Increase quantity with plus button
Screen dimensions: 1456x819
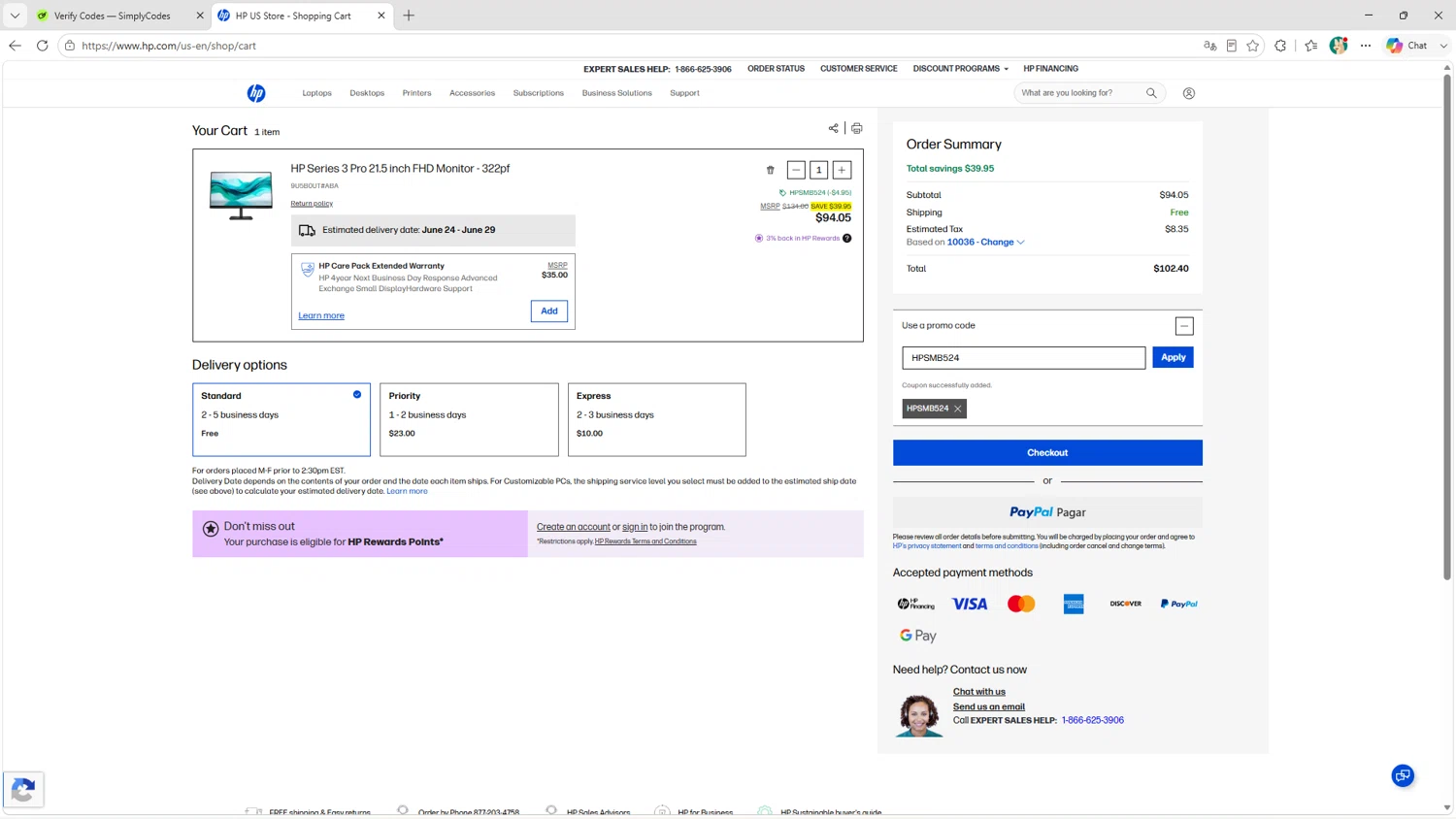pyautogui.click(x=842, y=170)
